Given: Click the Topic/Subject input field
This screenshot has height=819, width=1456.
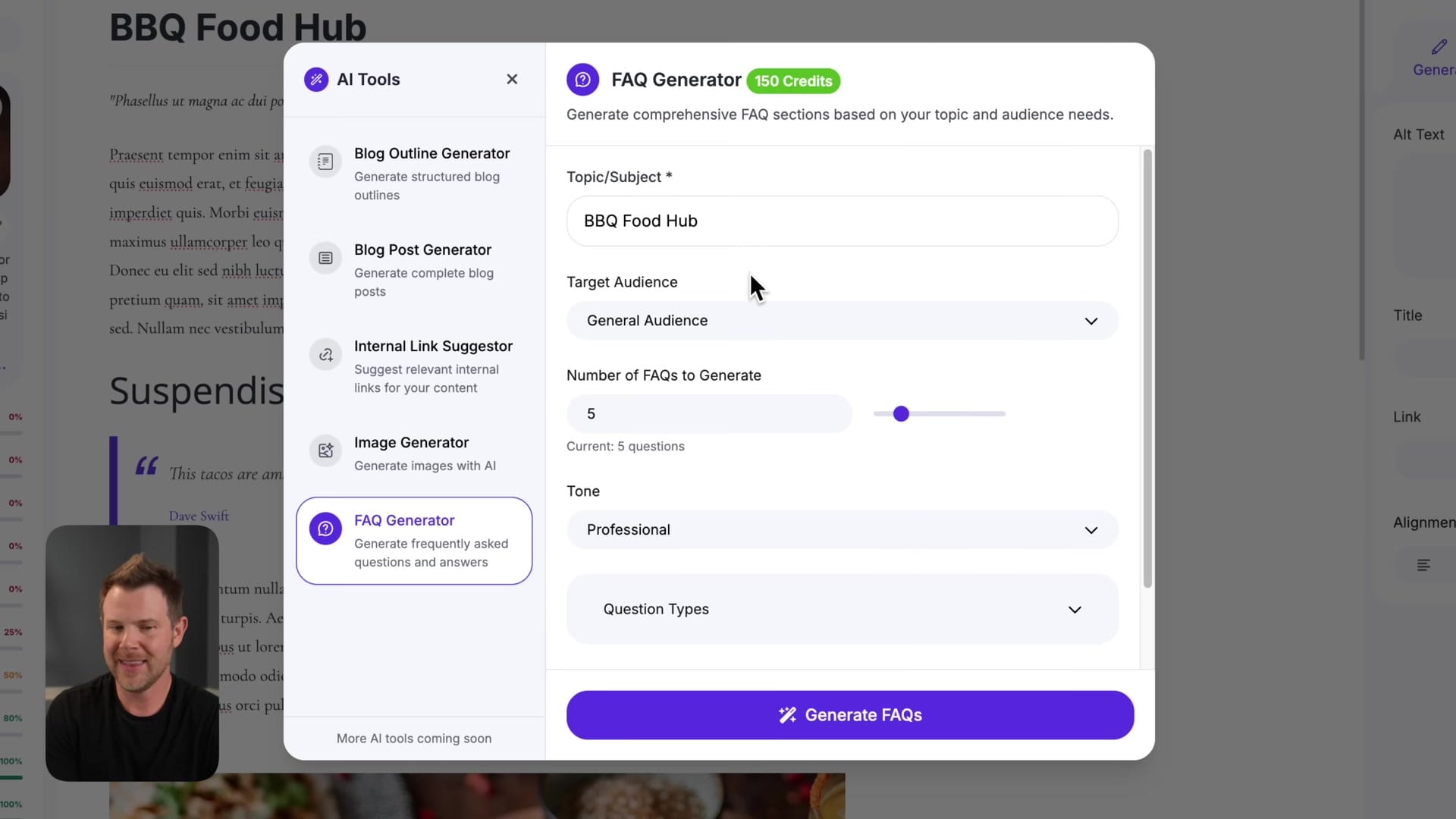Looking at the screenshot, I should [x=842, y=221].
